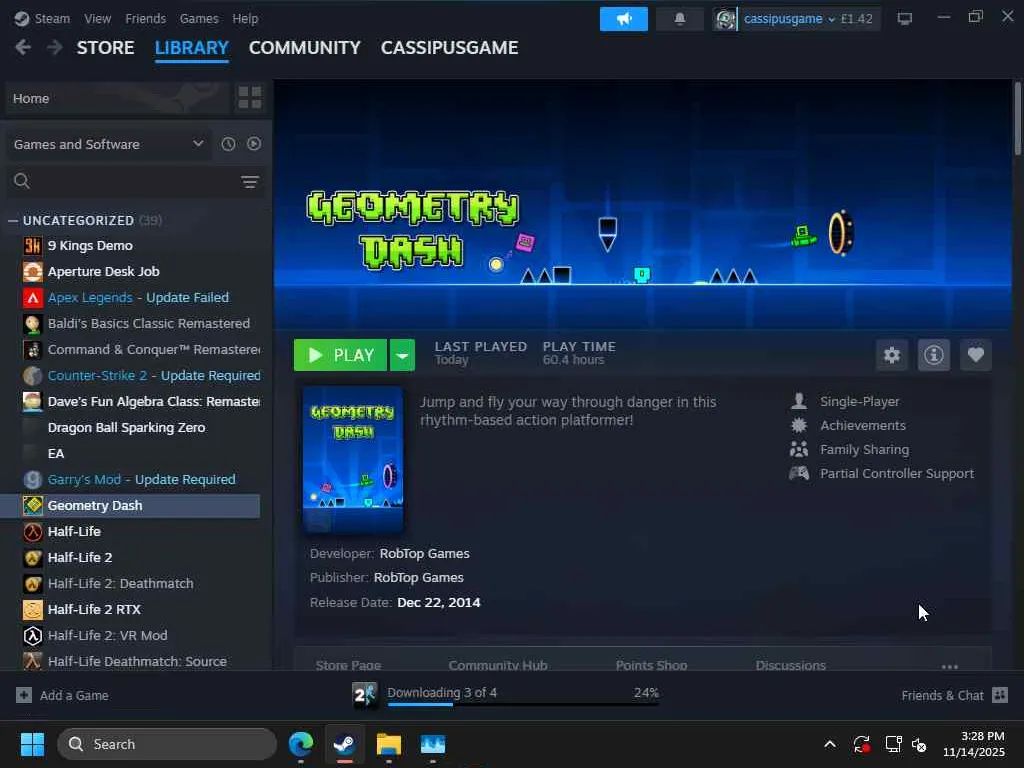
Task: Open the Community Hub link
Action: pos(498,665)
